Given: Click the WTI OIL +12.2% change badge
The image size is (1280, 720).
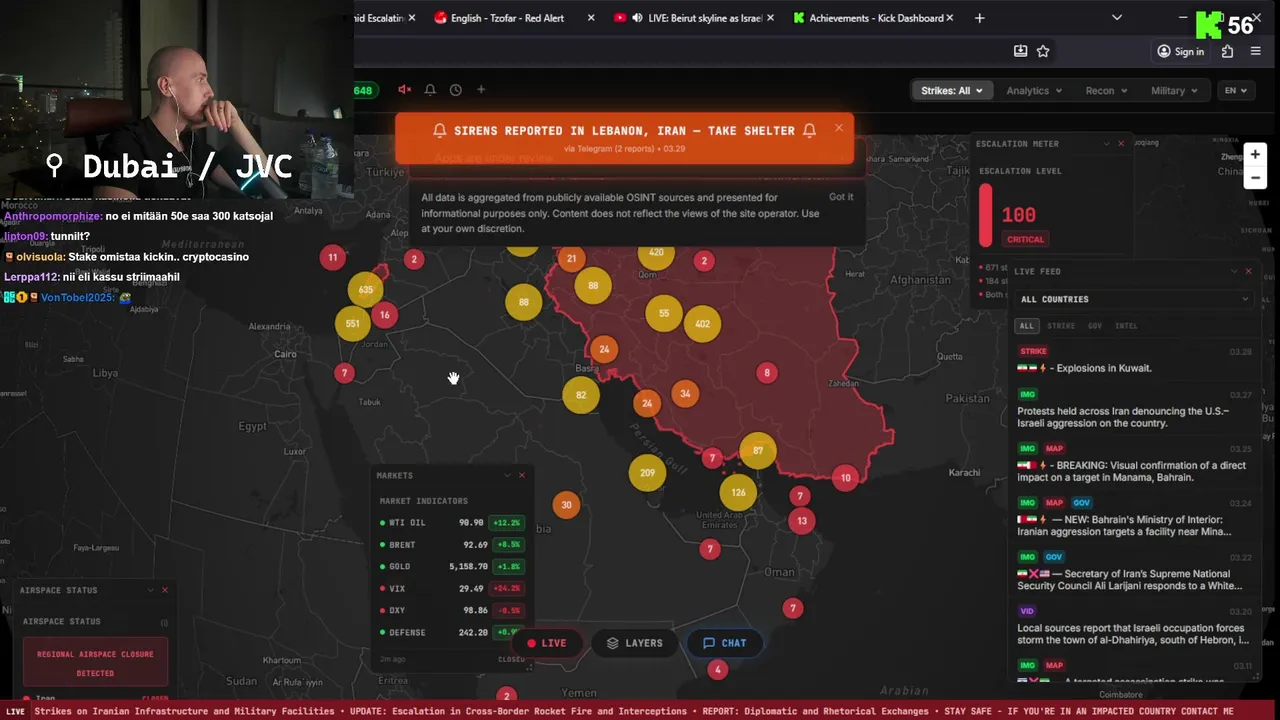Looking at the screenshot, I should (507, 523).
